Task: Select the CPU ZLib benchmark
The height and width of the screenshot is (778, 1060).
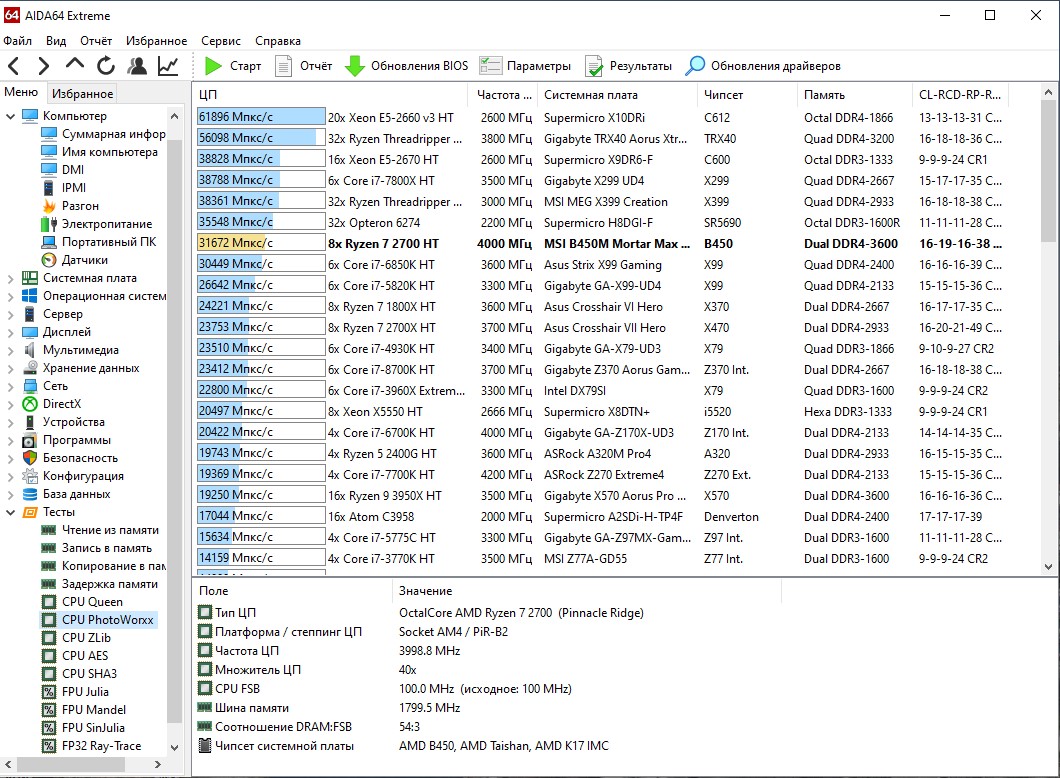Action: [x=86, y=637]
